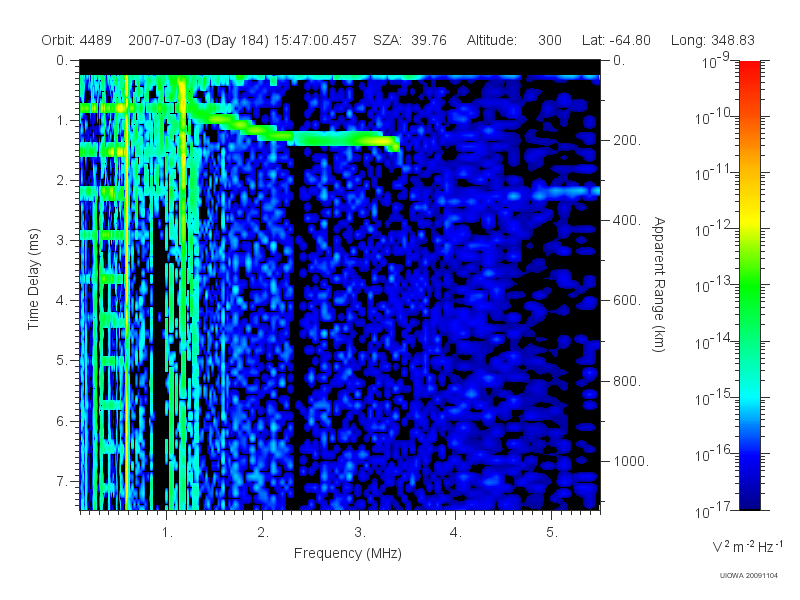800x600 pixels.
Task: Click the altitude value '300'
Action: [x=549, y=40]
